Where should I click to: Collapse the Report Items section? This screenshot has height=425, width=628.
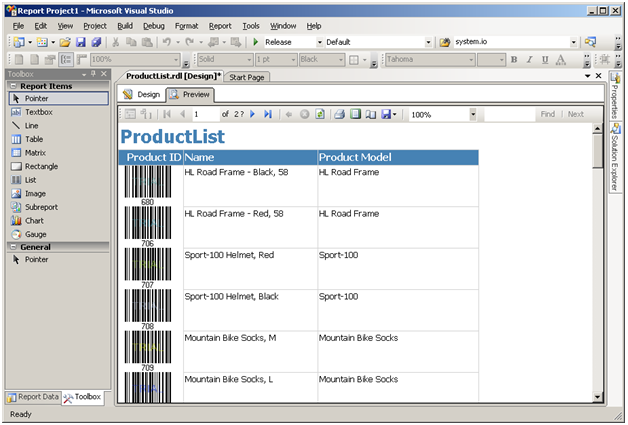coord(13,86)
